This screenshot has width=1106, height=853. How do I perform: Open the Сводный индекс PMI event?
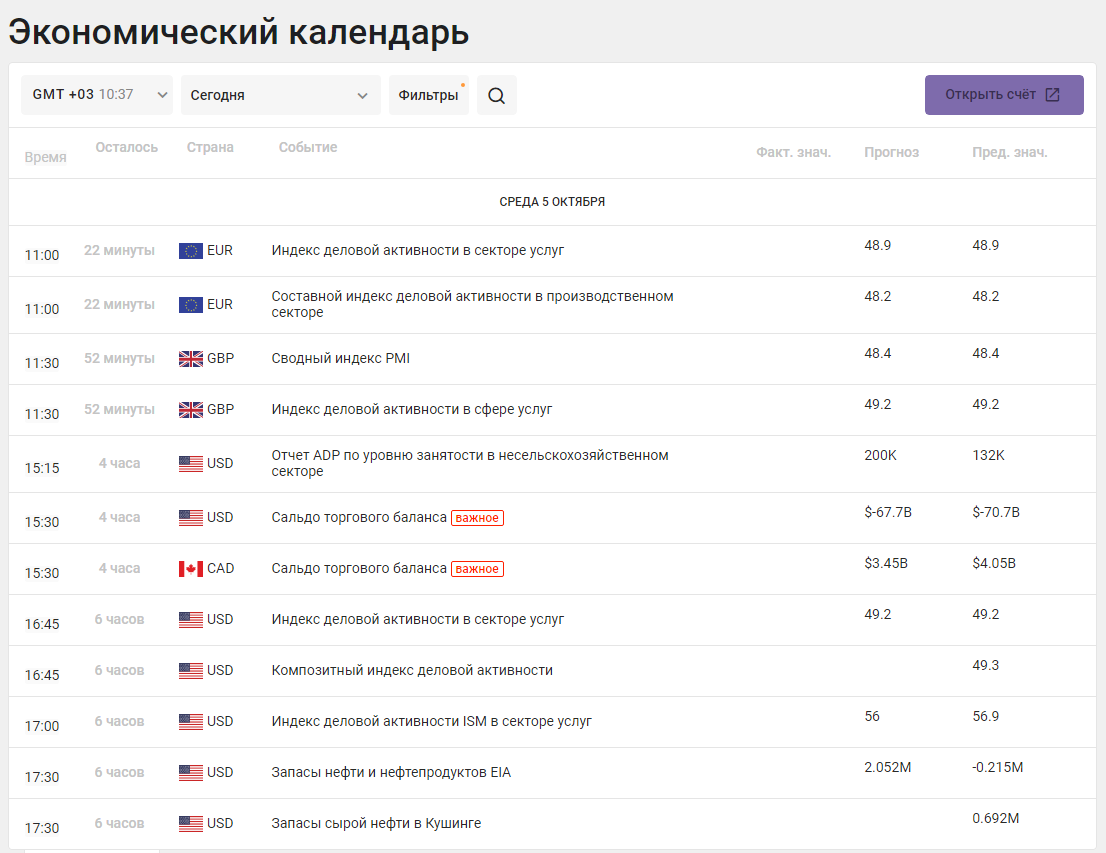[341, 358]
